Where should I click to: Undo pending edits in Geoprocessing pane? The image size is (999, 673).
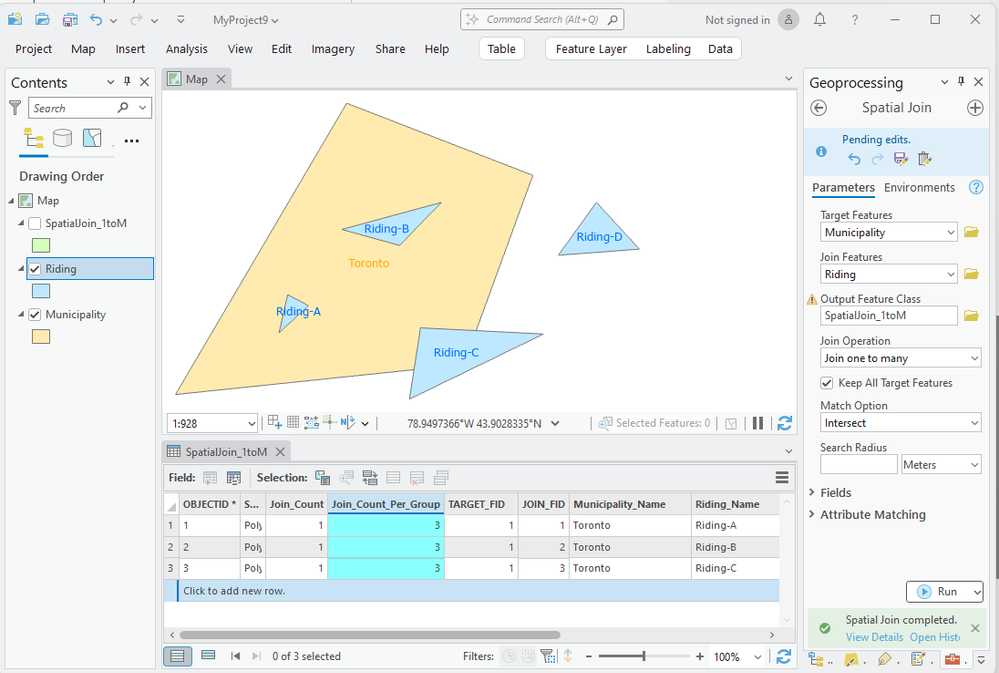coord(854,159)
